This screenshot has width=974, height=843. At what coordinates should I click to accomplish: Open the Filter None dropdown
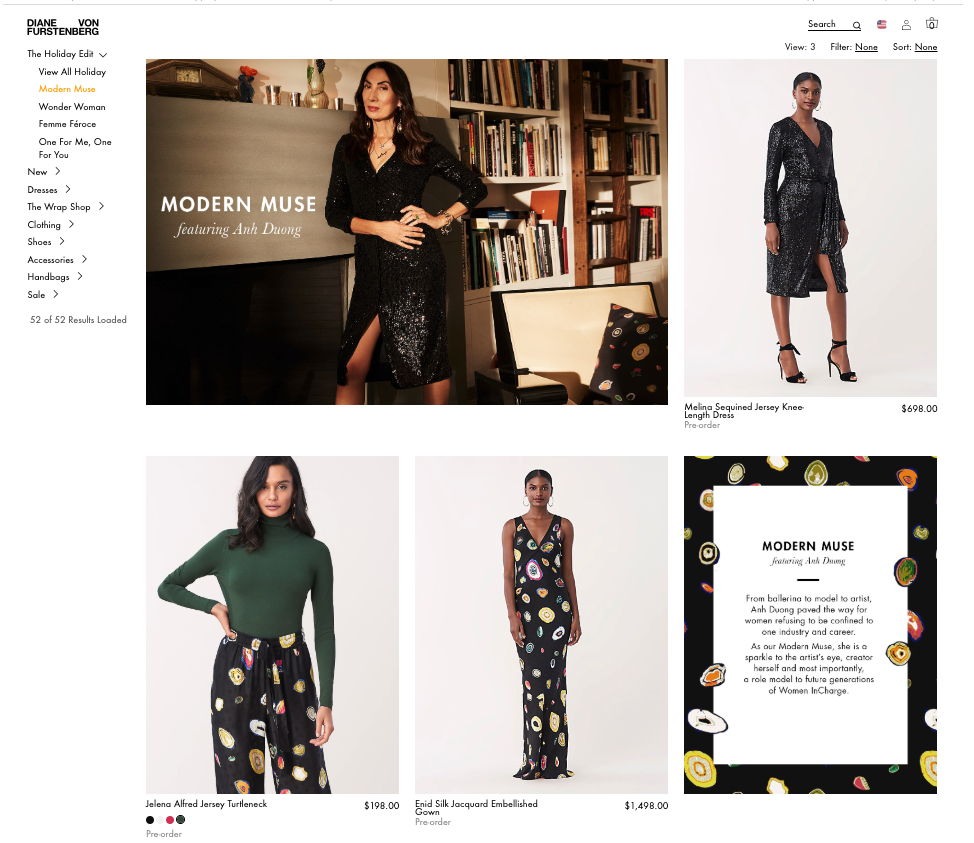866,47
